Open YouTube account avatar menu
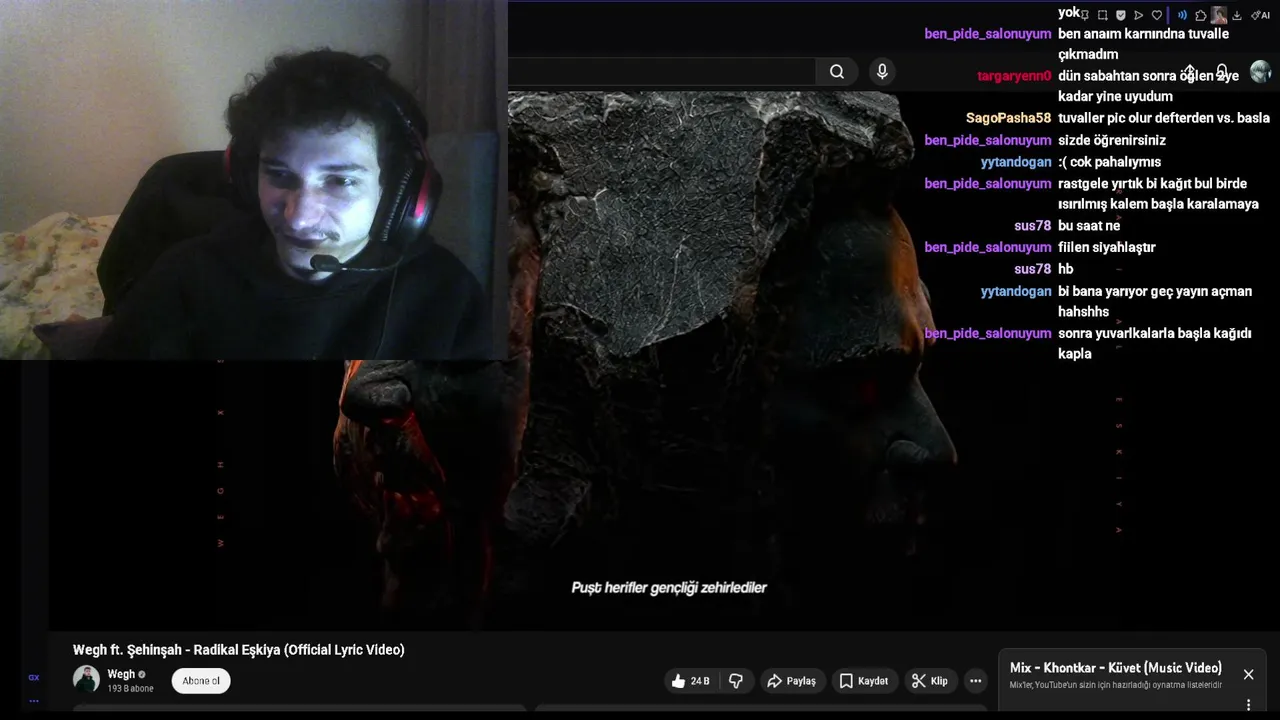This screenshot has height=720, width=1280. click(1261, 72)
